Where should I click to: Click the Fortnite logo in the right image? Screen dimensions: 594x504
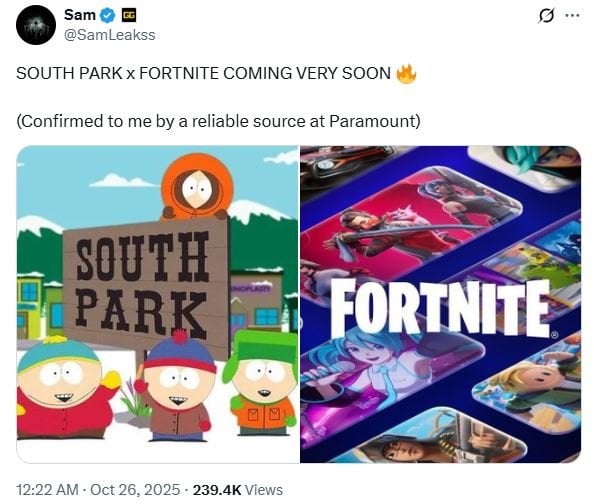click(442, 308)
